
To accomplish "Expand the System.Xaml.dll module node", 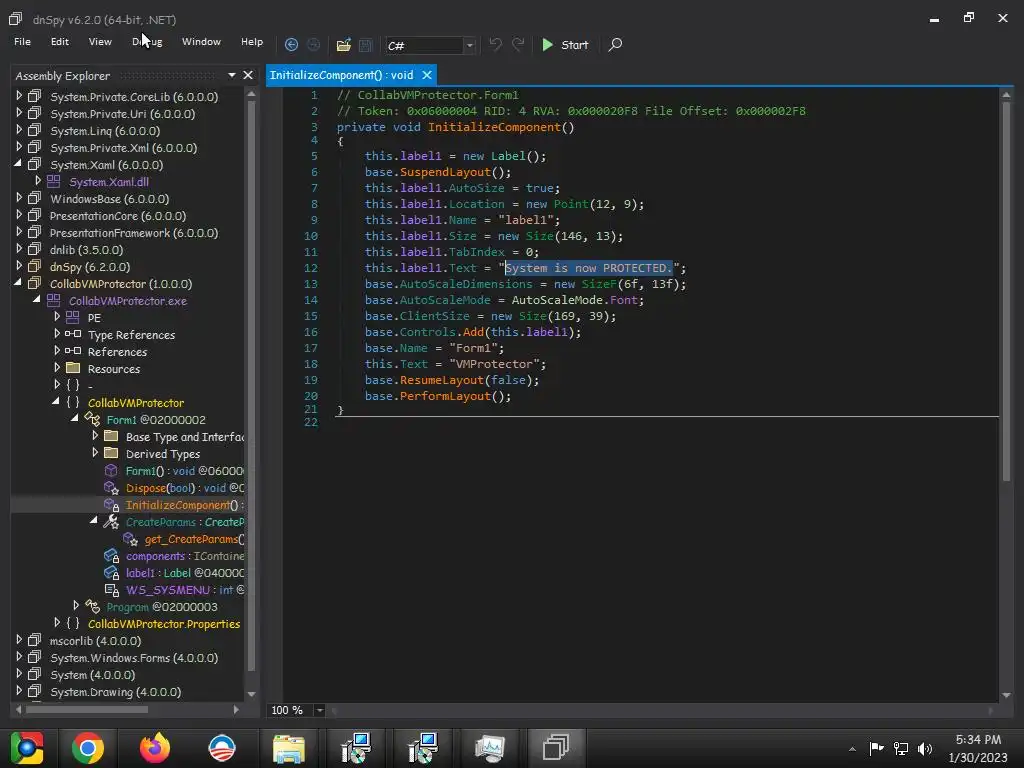I will (38, 181).
